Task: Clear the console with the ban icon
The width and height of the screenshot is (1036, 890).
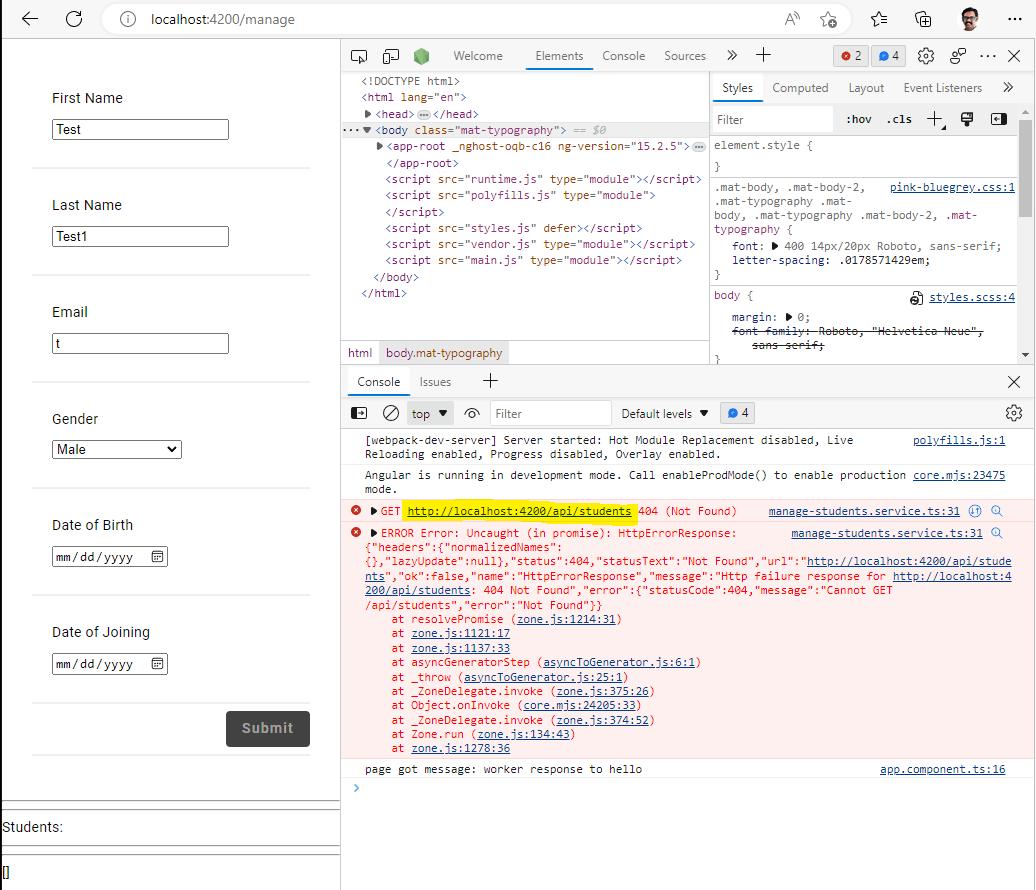Action: (x=390, y=413)
